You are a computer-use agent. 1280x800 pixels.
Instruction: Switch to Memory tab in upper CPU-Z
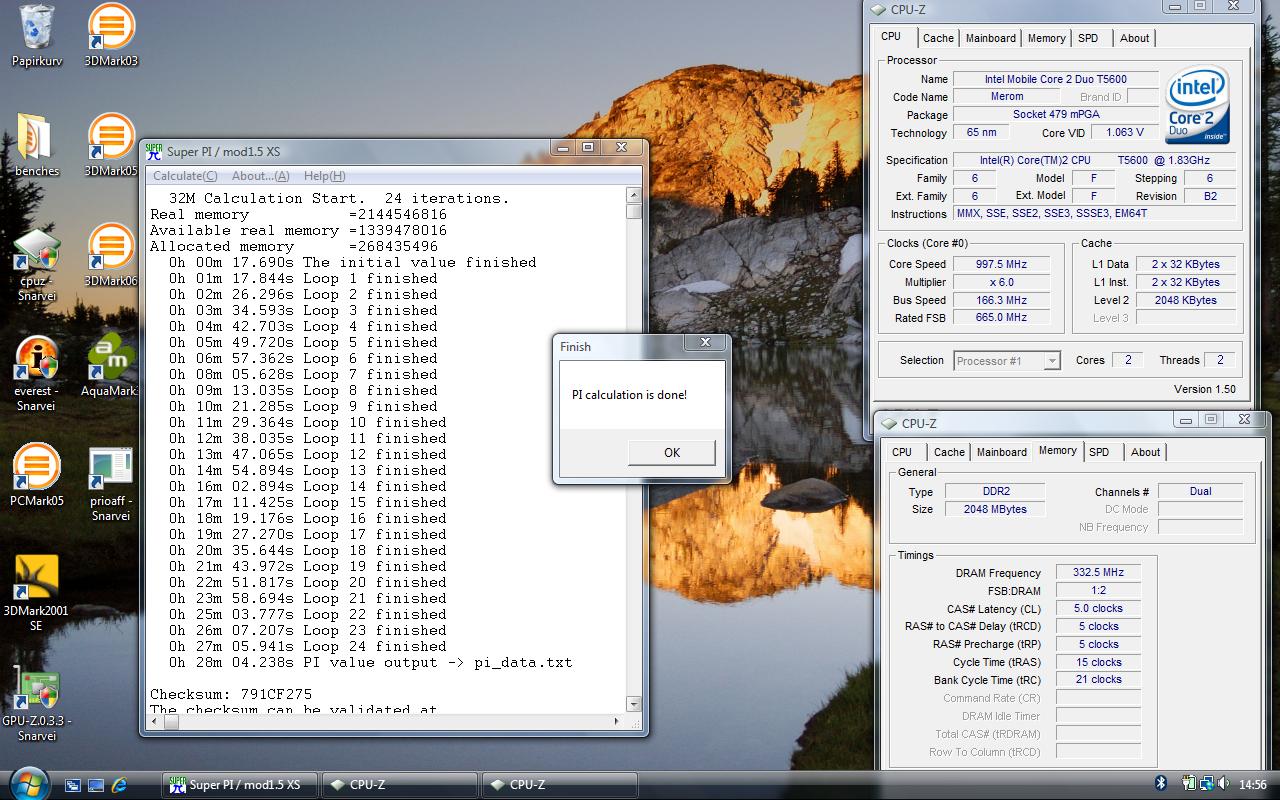tap(1046, 38)
